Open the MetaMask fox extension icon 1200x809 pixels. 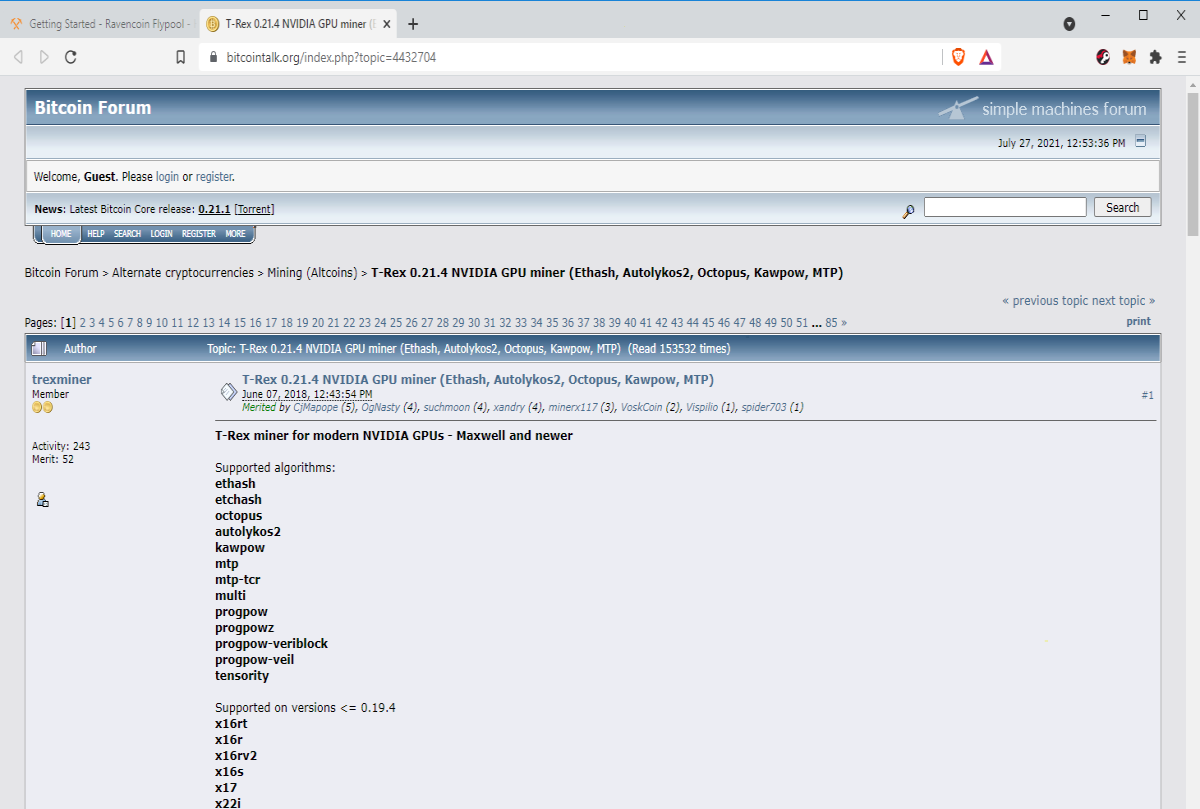(x=1129, y=57)
